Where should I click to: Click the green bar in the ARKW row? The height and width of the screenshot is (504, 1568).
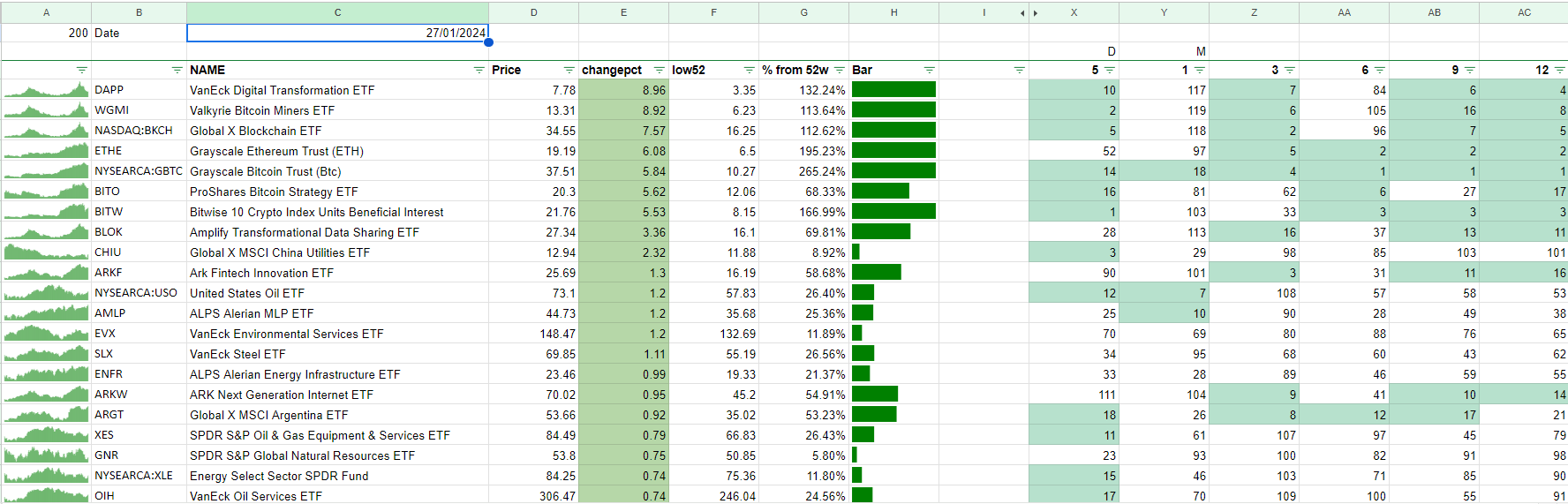pyautogui.click(x=875, y=395)
